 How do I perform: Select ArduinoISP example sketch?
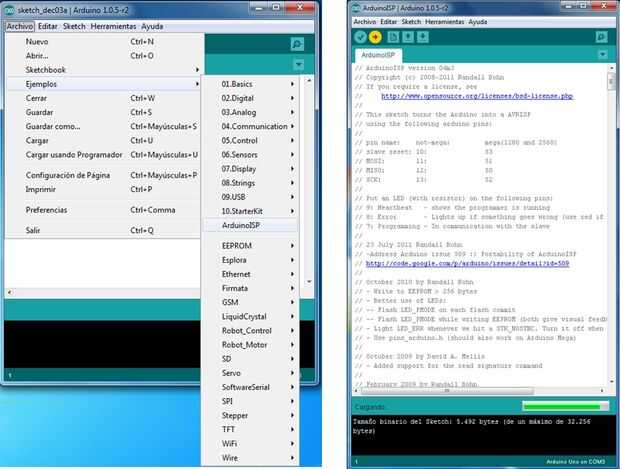coord(250,225)
